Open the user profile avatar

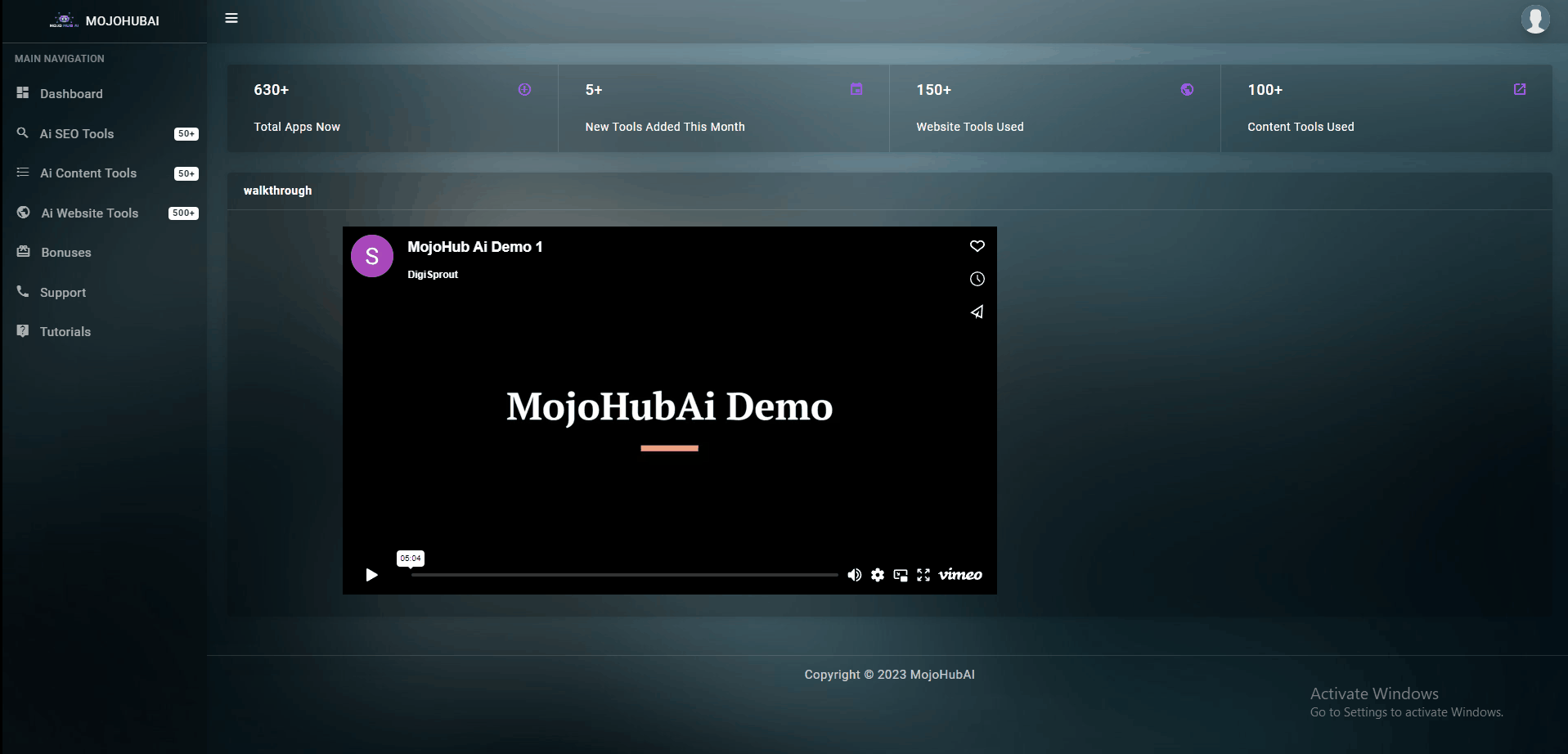point(1534,19)
